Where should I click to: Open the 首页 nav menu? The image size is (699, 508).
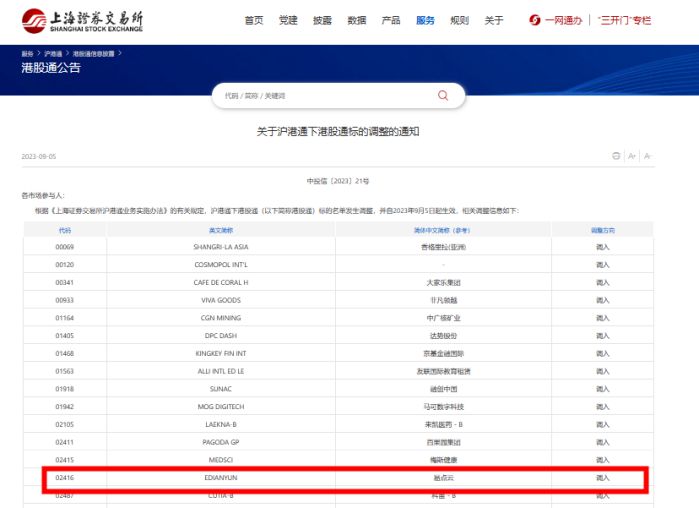pos(254,20)
